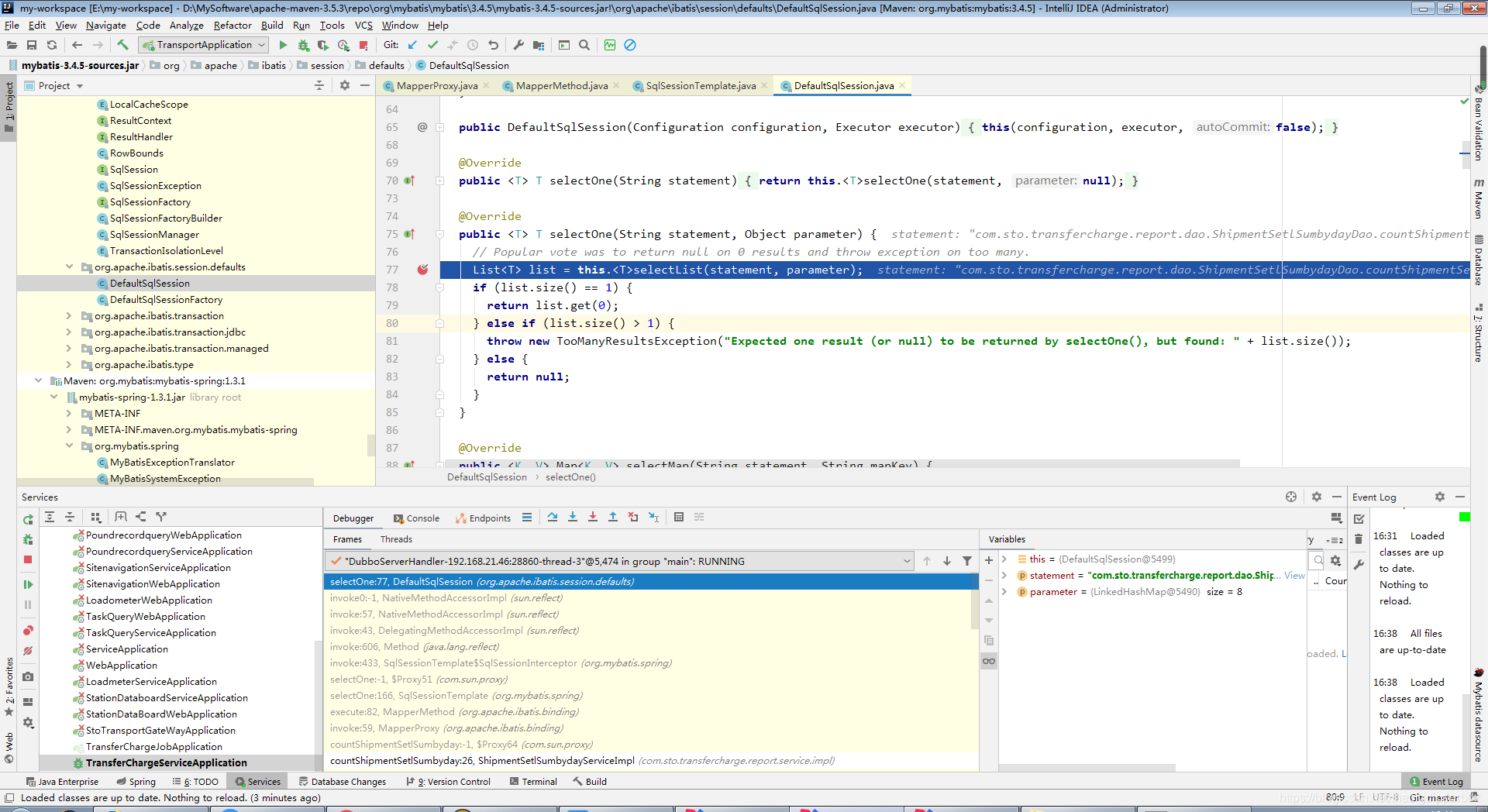The height and width of the screenshot is (812, 1488).
Task: Stop the running process via red square in main toolbar
Action: click(363, 45)
